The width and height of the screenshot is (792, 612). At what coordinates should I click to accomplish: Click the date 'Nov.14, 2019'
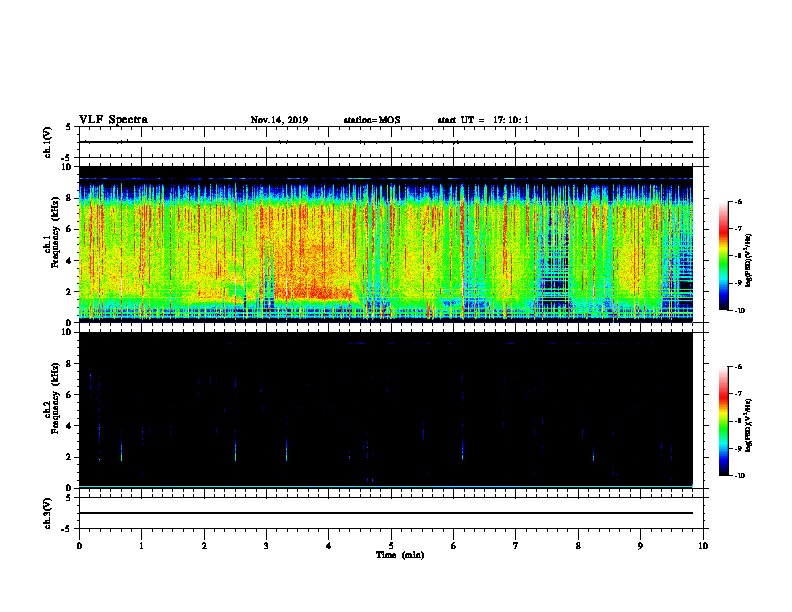point(279,120)
